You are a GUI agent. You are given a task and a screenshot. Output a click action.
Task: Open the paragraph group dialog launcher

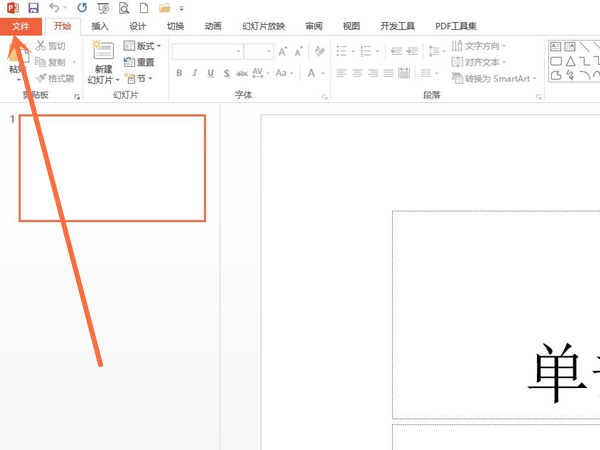(x=538, y=97)
